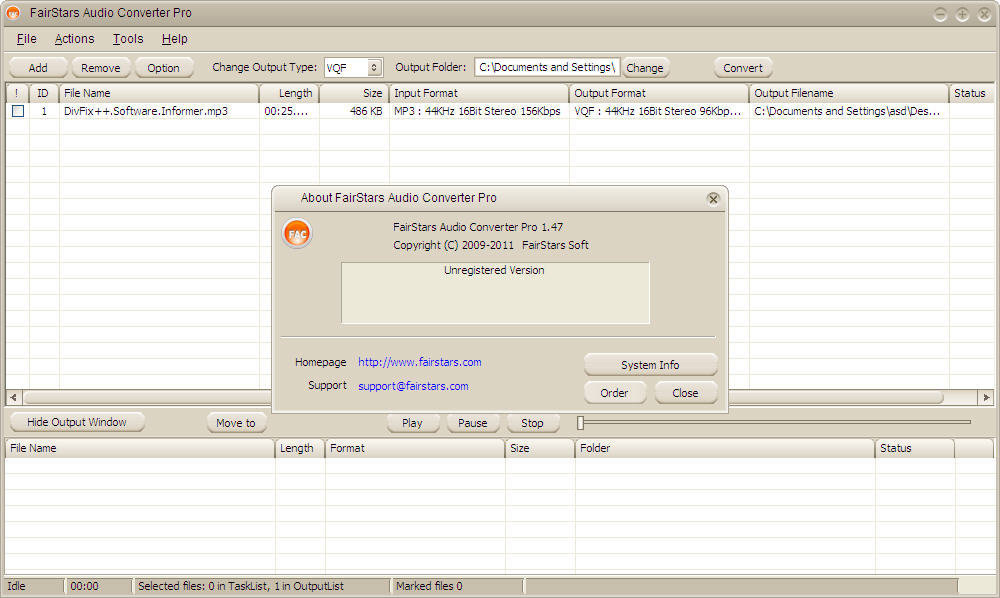Click the '!' mark column header
Screen dimensions: 1000x598
17,93
